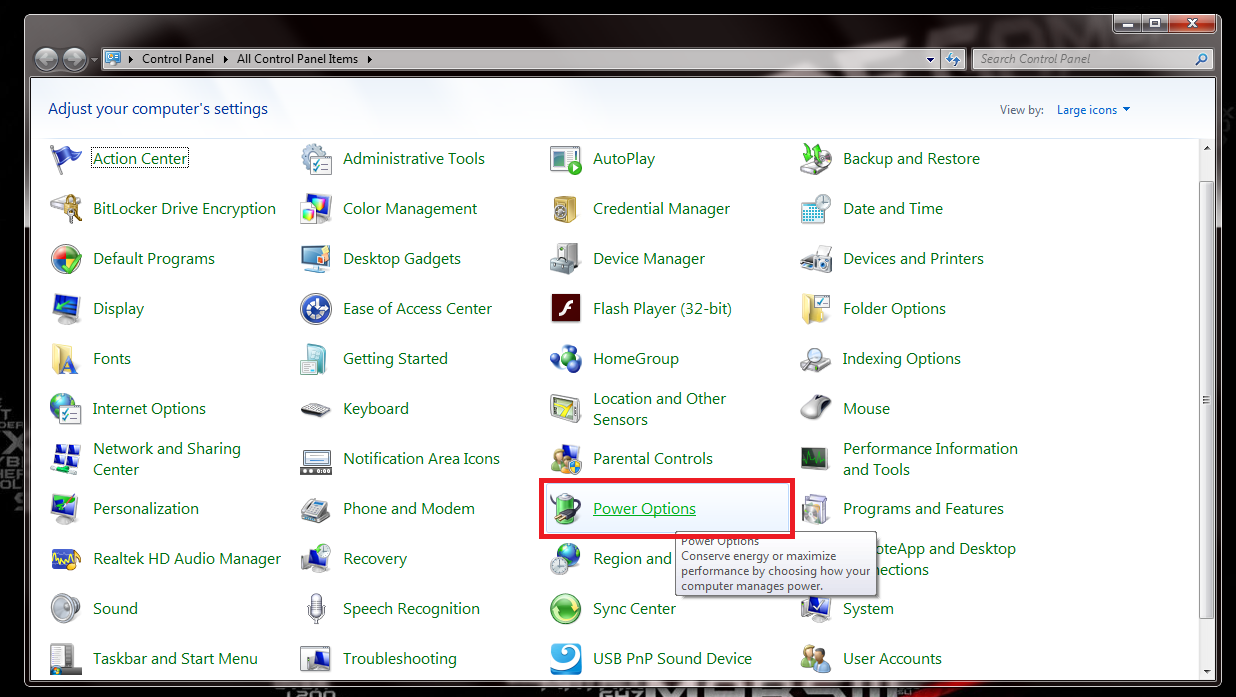Open the Display monitor icon
1236x697 pixels.
click(x=66, y=309)
